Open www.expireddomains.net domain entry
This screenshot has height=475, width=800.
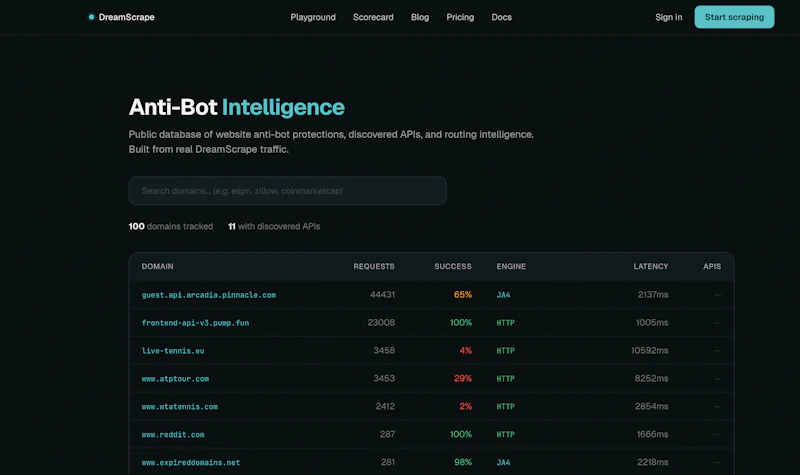(191, 462)
